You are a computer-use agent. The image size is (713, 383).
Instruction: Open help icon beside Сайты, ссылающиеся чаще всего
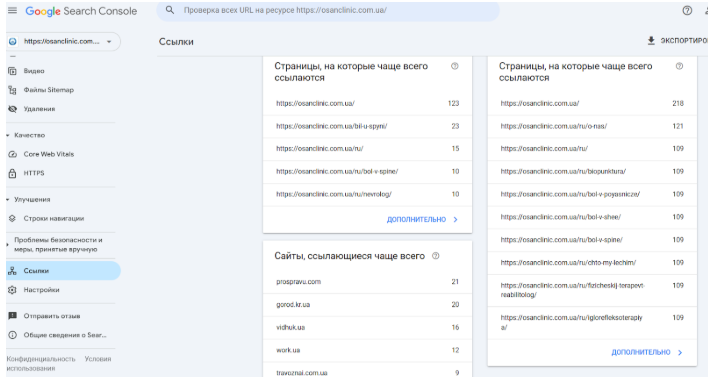(436, 256)
